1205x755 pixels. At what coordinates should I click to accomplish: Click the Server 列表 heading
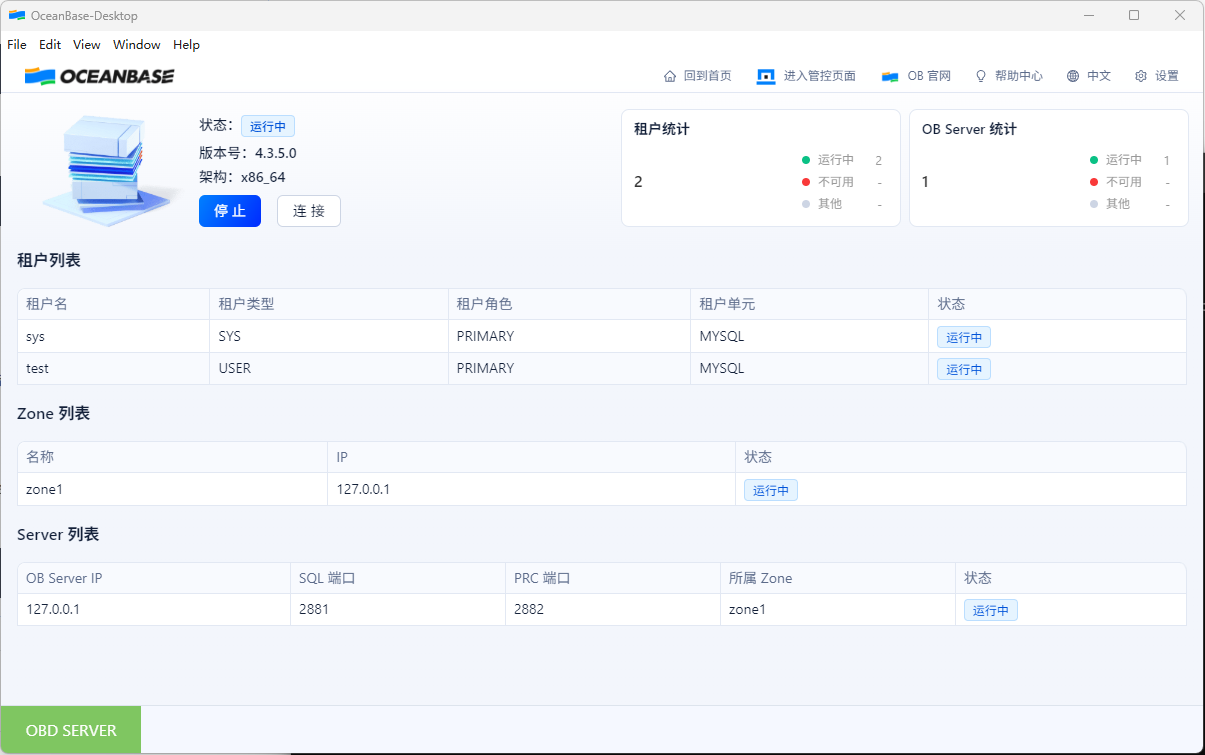[x=58, y=535]
